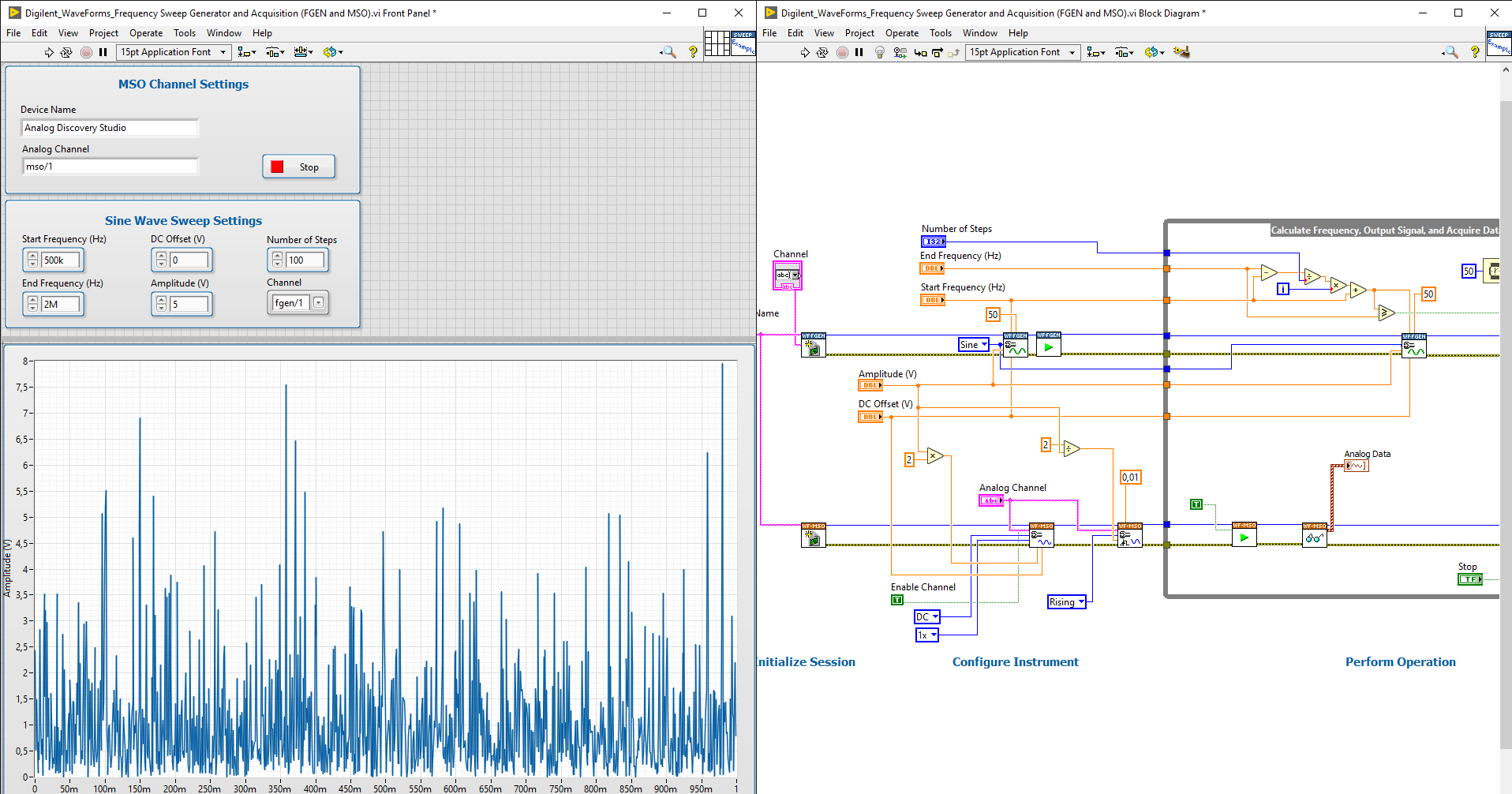Pause execution using the block diagram toolbar
Screen dimensions: 1512x794
click(x=859, y=52)
